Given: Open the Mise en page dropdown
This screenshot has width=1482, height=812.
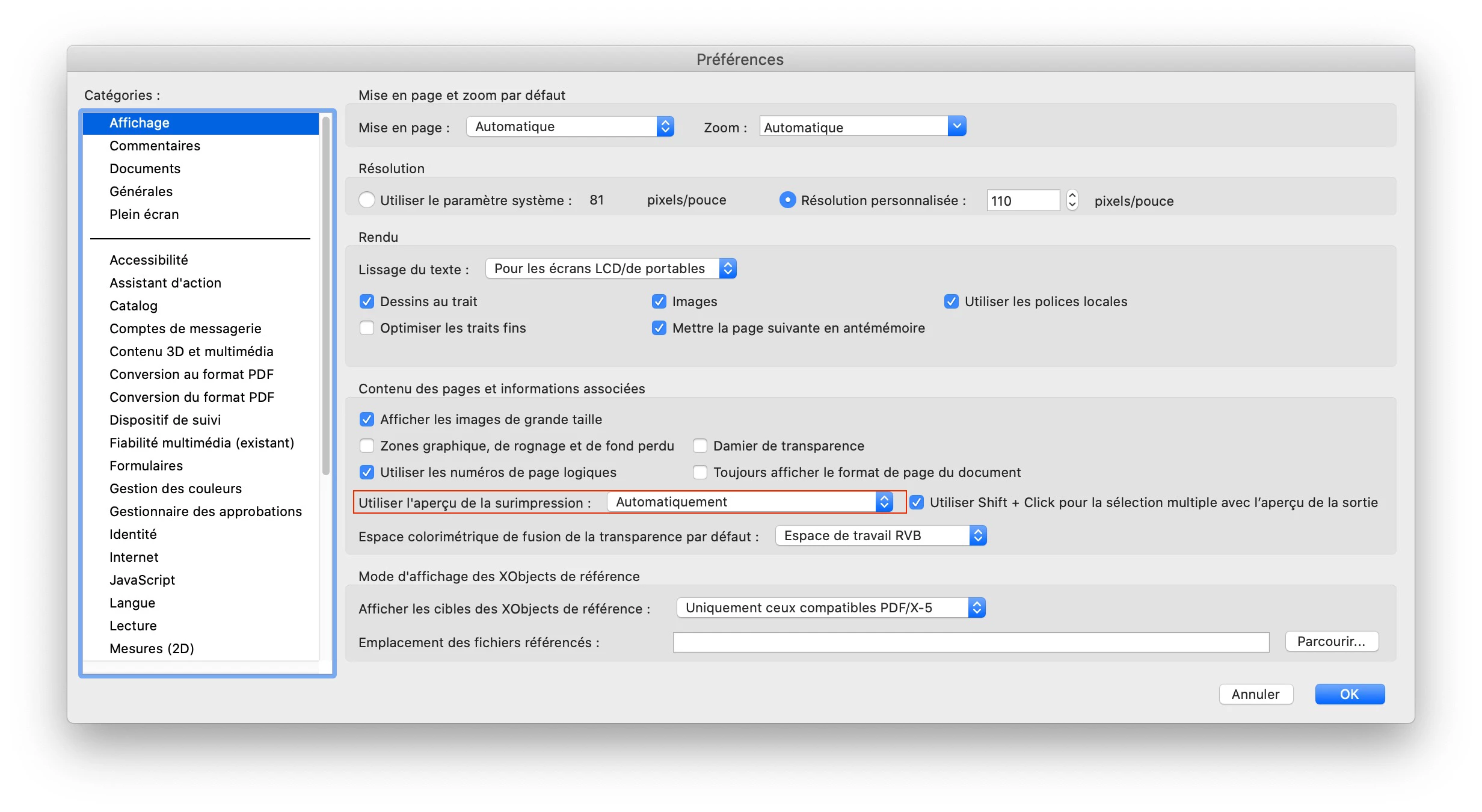Looking at the screenshot, I should coord(570,126).
